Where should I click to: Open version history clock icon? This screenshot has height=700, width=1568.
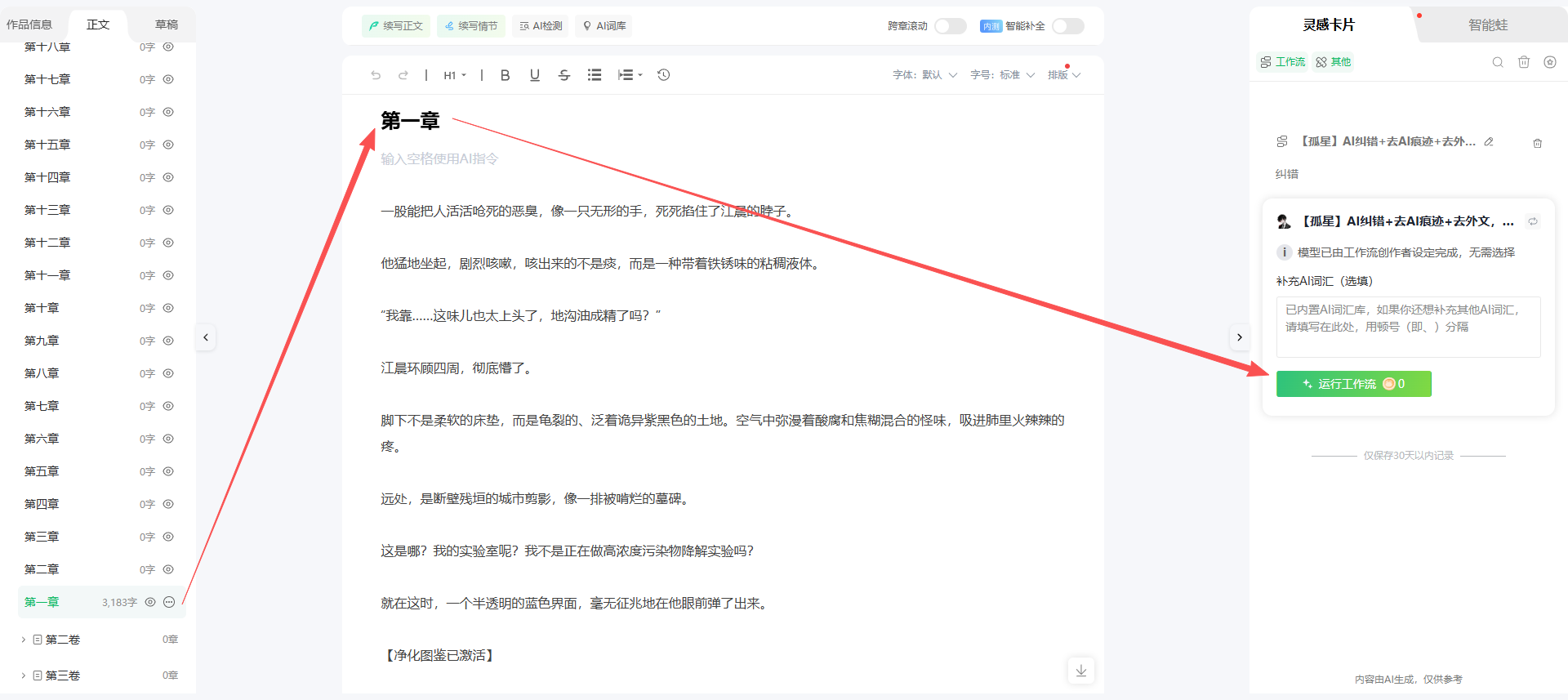pos(664,75)
